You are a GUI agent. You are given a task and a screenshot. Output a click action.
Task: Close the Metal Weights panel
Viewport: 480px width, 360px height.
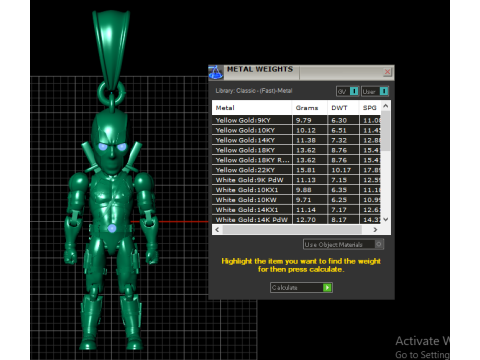pyautogui.click(x=387, y=72)
